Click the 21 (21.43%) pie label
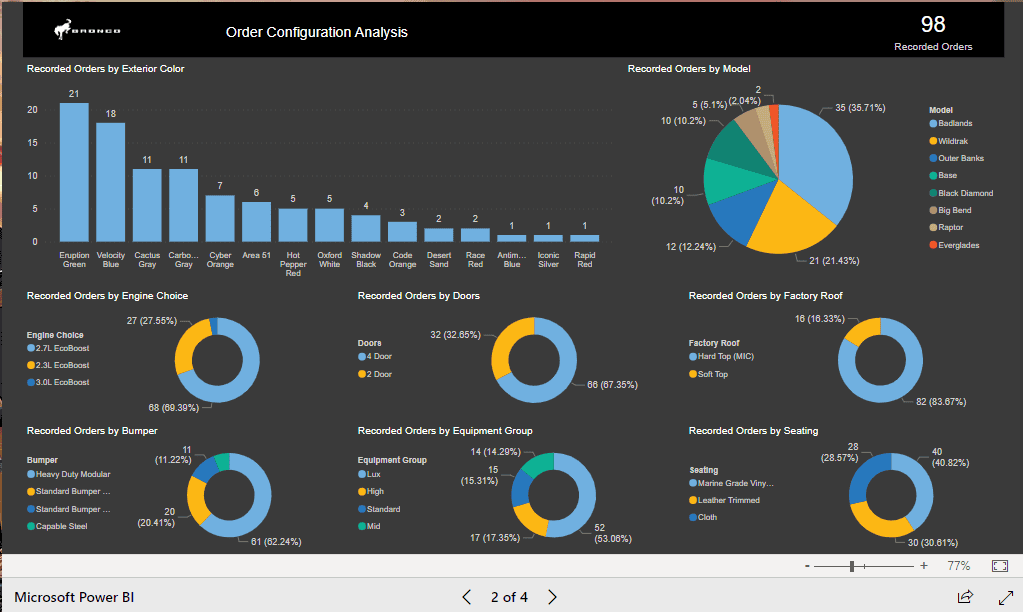This screenshot has height=612, width=1023. 834,260
